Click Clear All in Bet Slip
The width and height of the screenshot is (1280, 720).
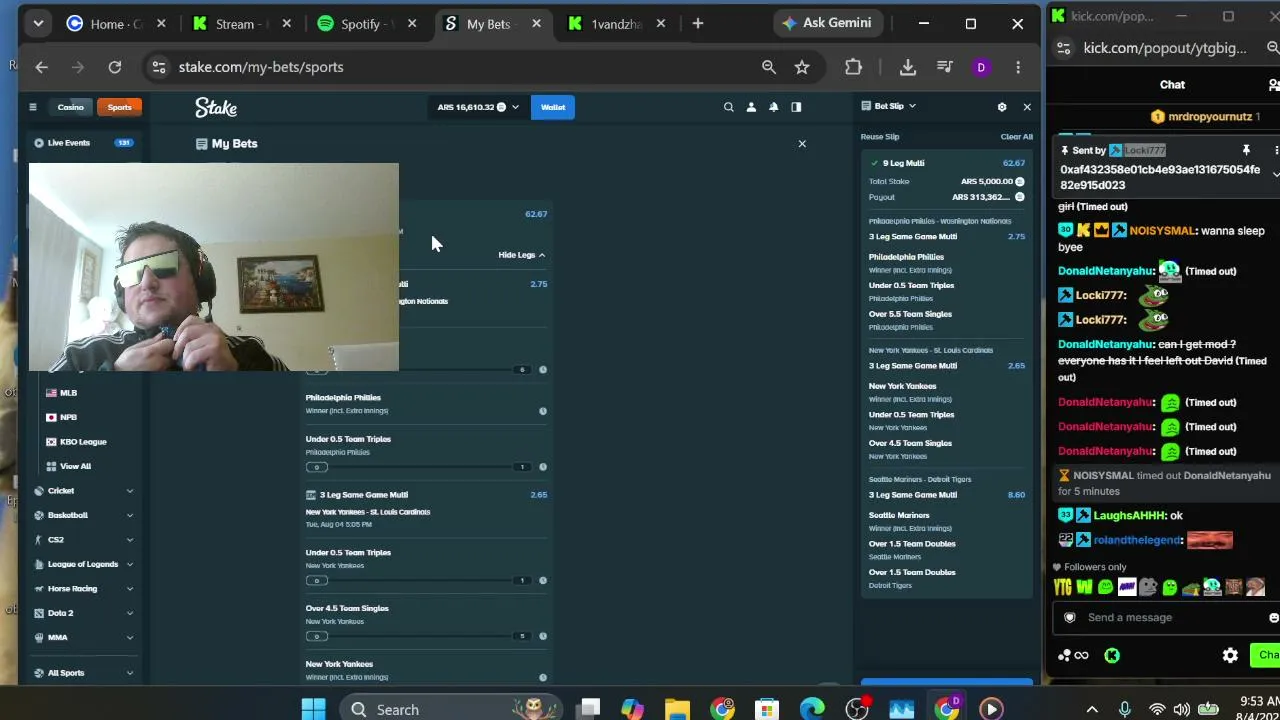pyautogui.click(x=1016, y=137)
